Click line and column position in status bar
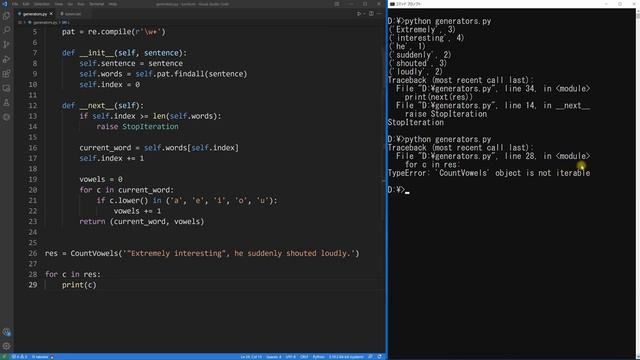This screenshot has width=640, height=360. coord(251,357)
